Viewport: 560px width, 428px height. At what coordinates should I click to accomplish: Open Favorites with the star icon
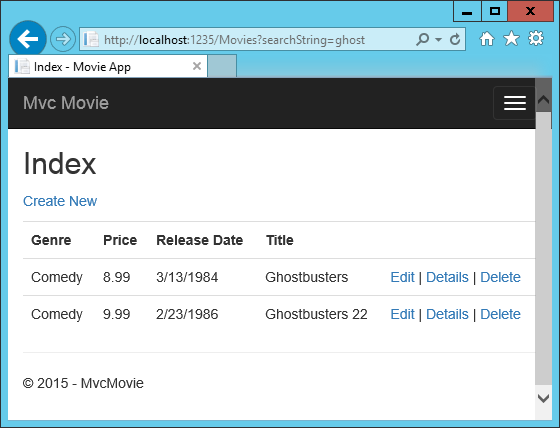pyautogui.click(x=511, y=39)
